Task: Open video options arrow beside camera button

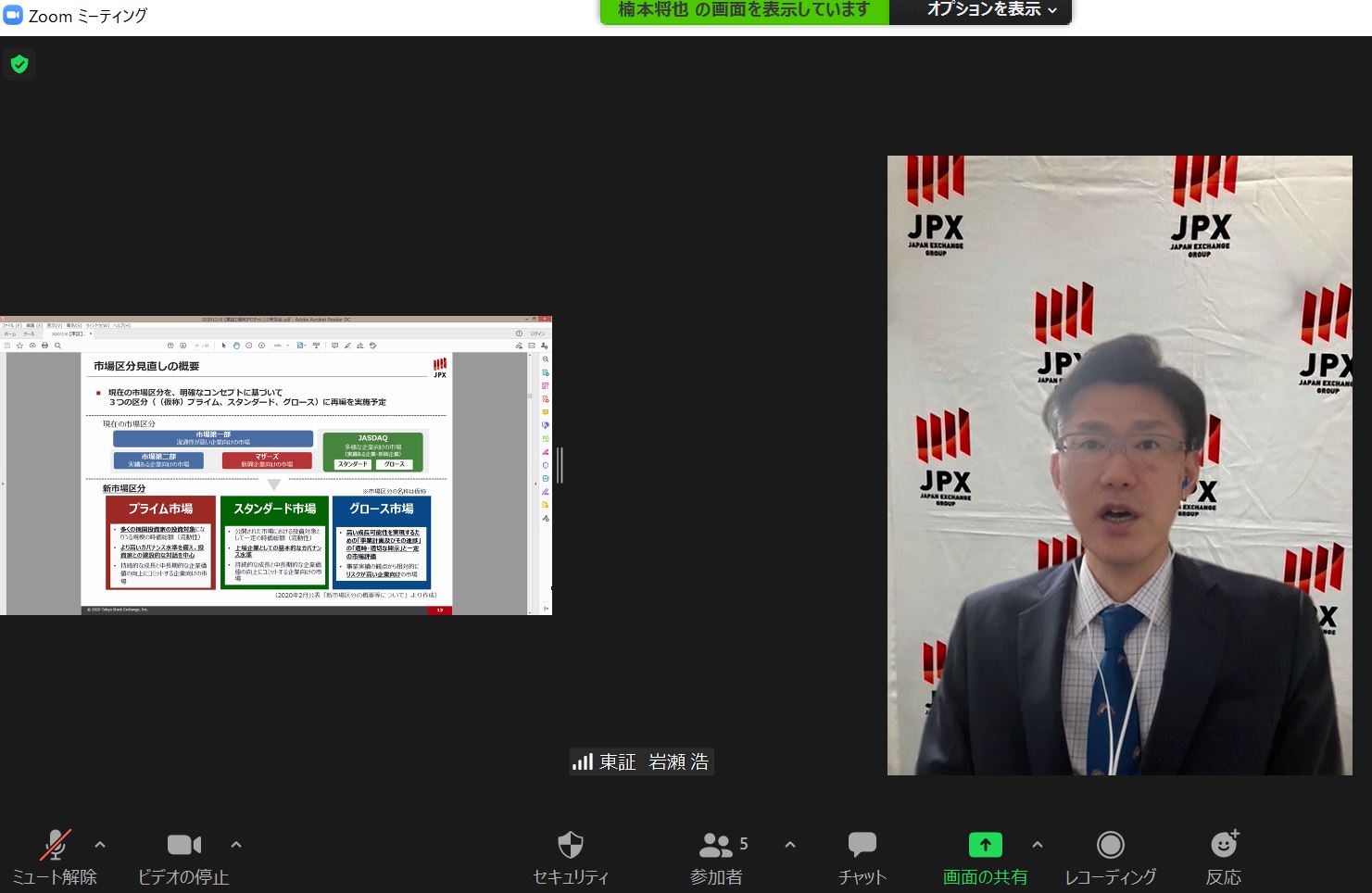Action: pos(236,845)
